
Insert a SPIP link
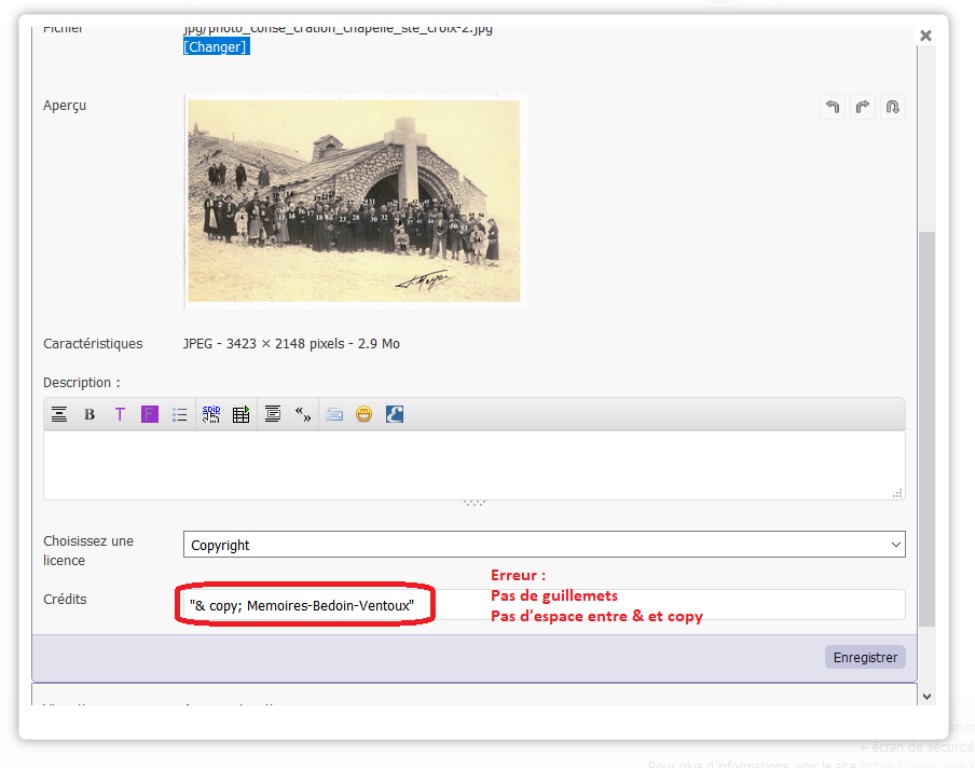pyautogui.click(x=211, y=414)
